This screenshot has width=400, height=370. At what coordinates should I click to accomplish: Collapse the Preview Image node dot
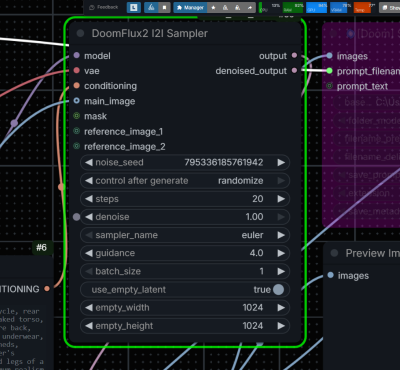click(x=334, y=253)
